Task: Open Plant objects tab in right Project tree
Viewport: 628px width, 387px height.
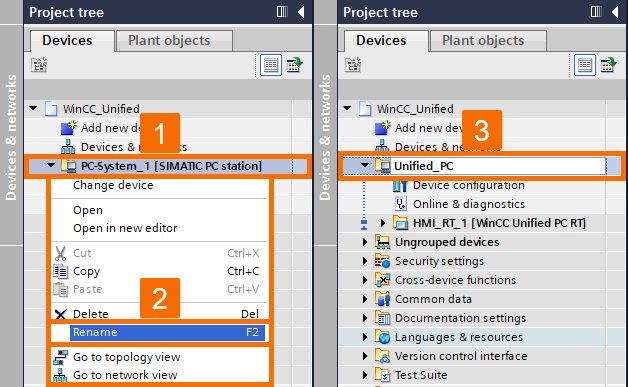Action: [488, 40]
